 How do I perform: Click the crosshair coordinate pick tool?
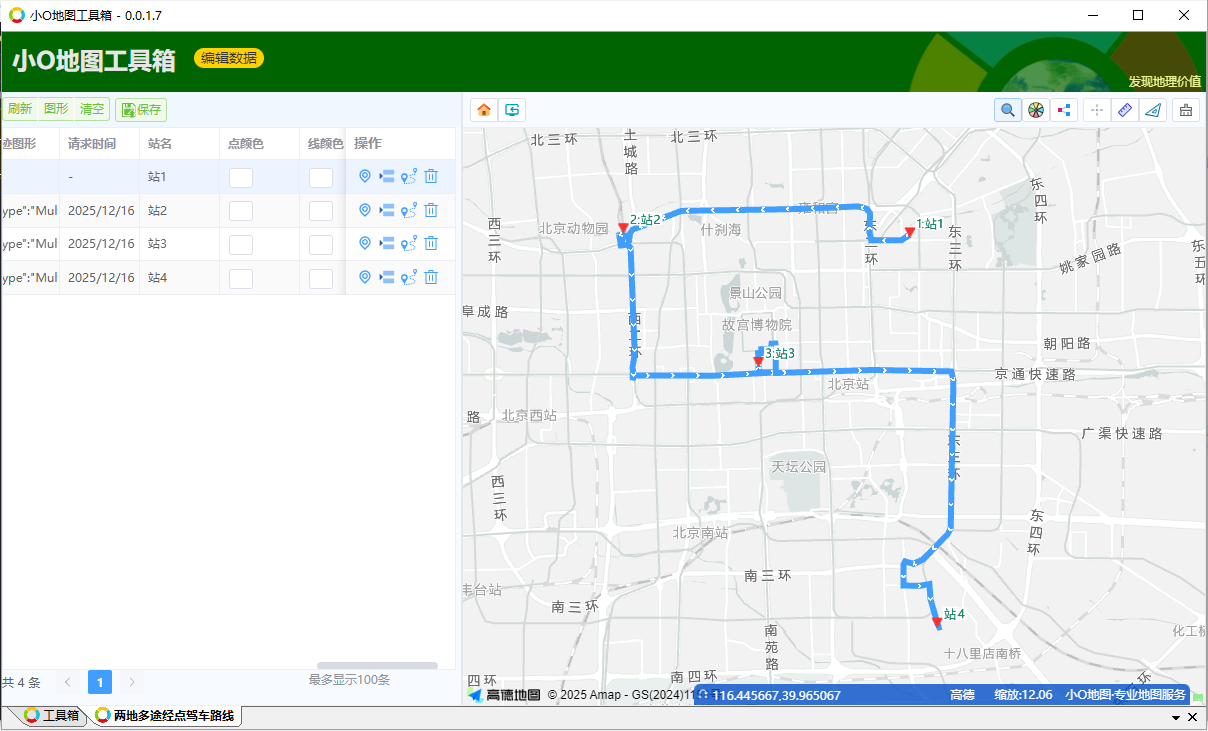[1097, 110]
